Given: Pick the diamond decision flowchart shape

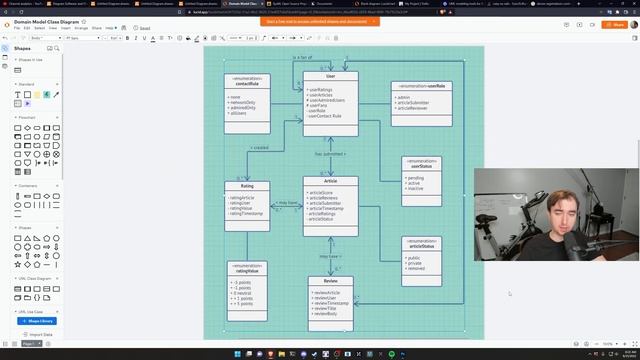Looking at the screenshot, I should point(27,128).
